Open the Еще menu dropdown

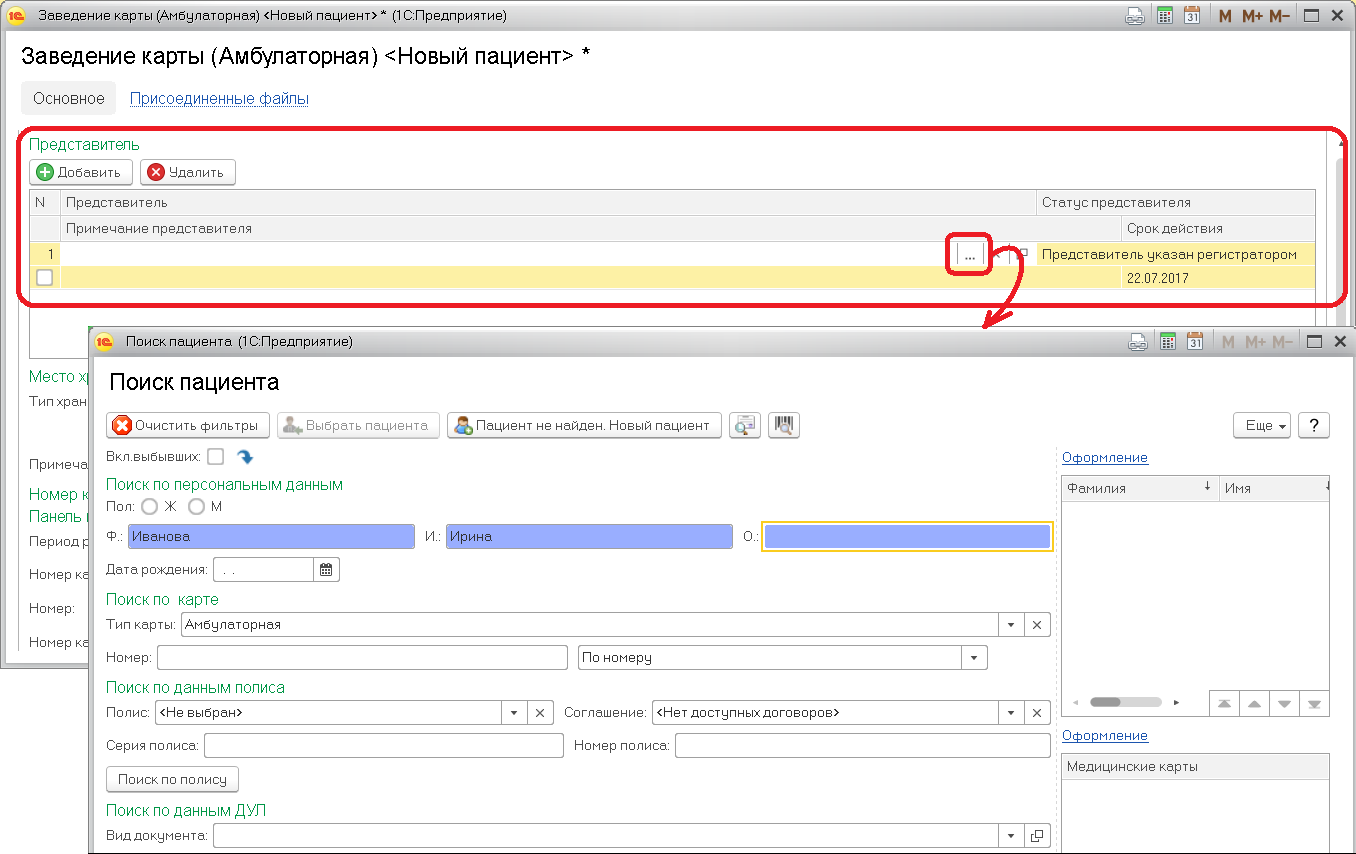click(1262, 425)
